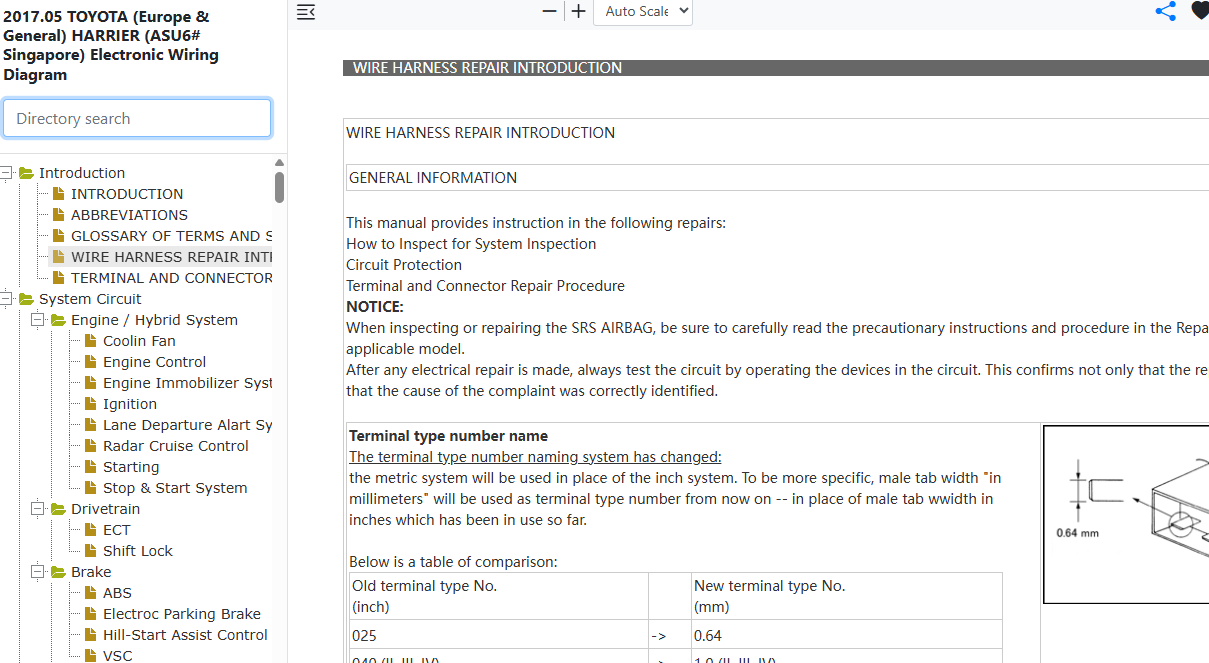
Task: Open the Coolin Fan circuit
Action: (x=139, y=341)
